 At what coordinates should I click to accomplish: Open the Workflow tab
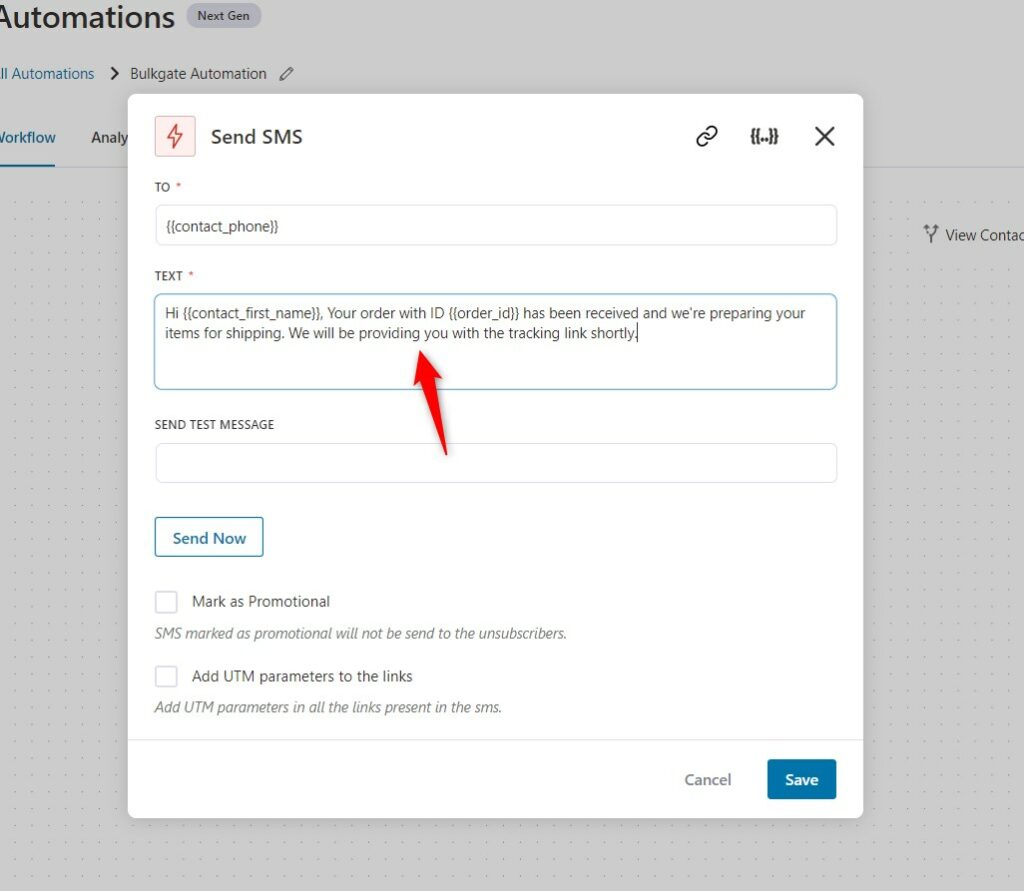(27, 138)
